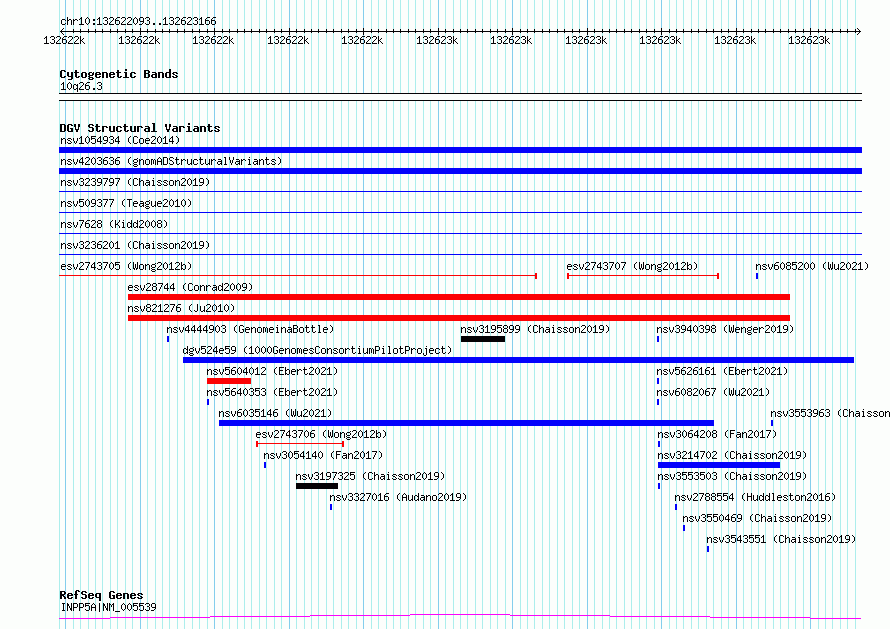
Task: Select the nsv4203636 gnomAD structural variant label
Action: 171,161
